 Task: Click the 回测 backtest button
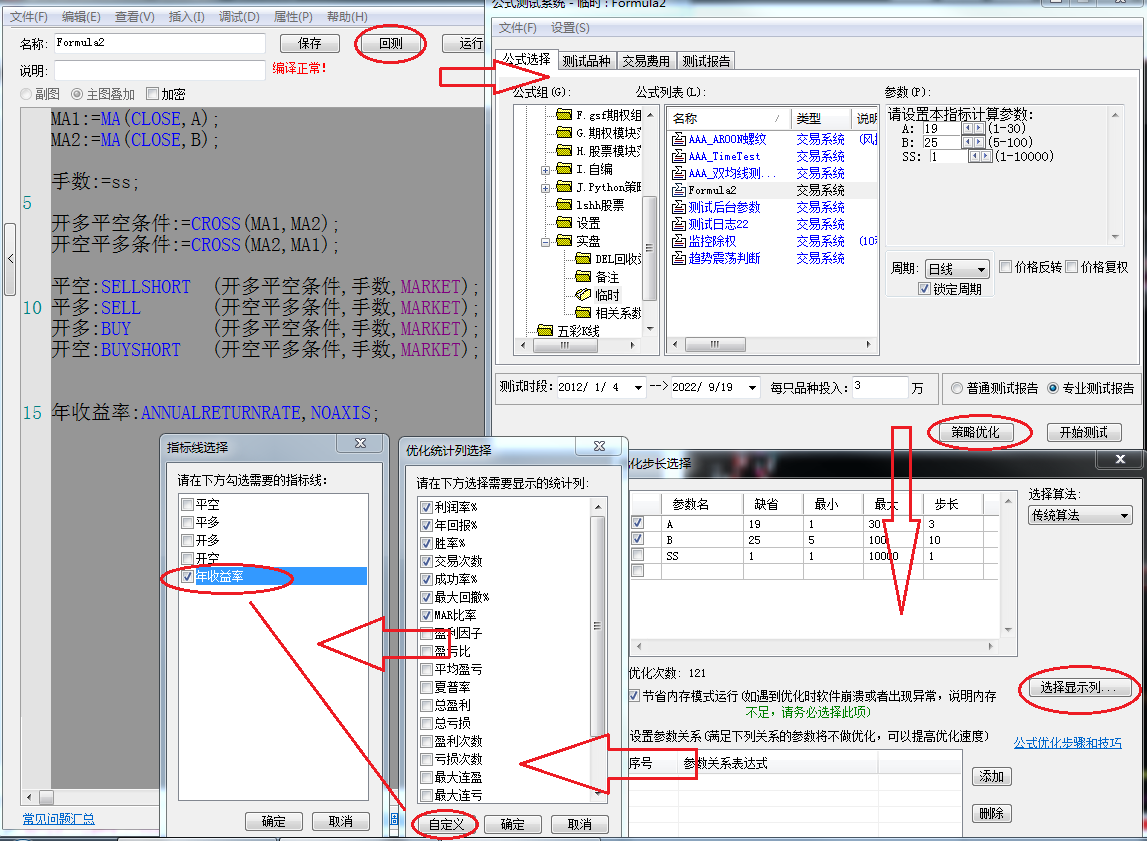click(391, 43)
